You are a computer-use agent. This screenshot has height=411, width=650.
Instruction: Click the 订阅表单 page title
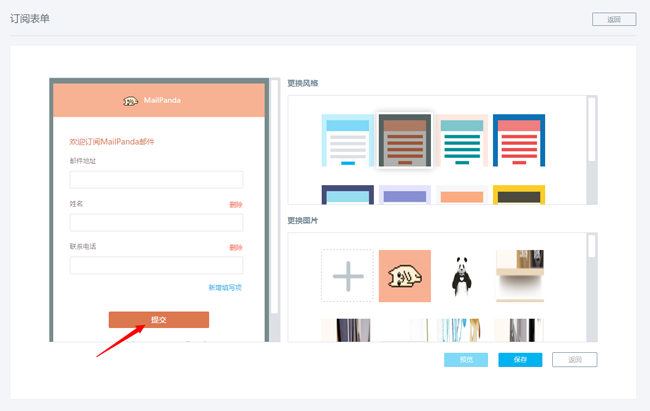click(x=30, y=19)
